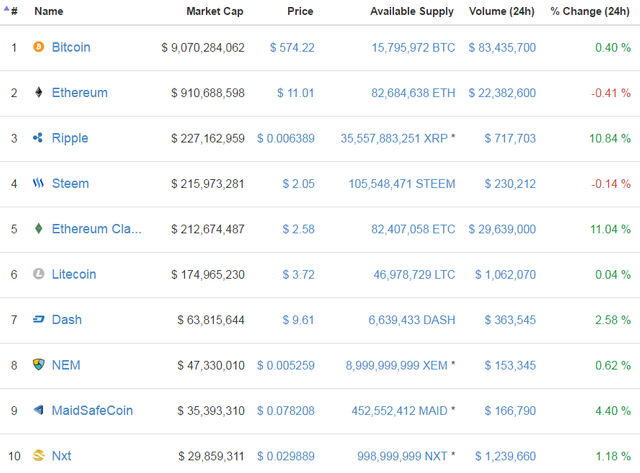Click NEM volume $ 153,345
Screen dimensions: 640x473
pos(510,365)
